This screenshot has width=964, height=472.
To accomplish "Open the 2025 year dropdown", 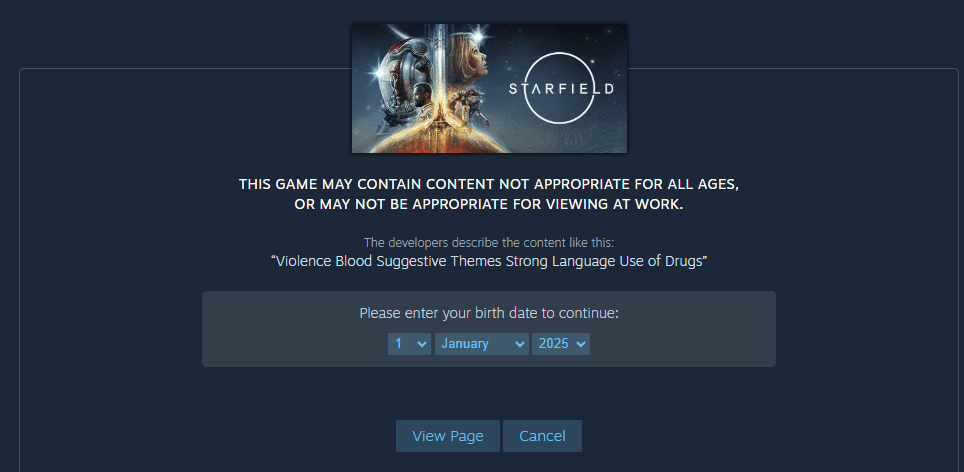I will [x=561, y=344].
